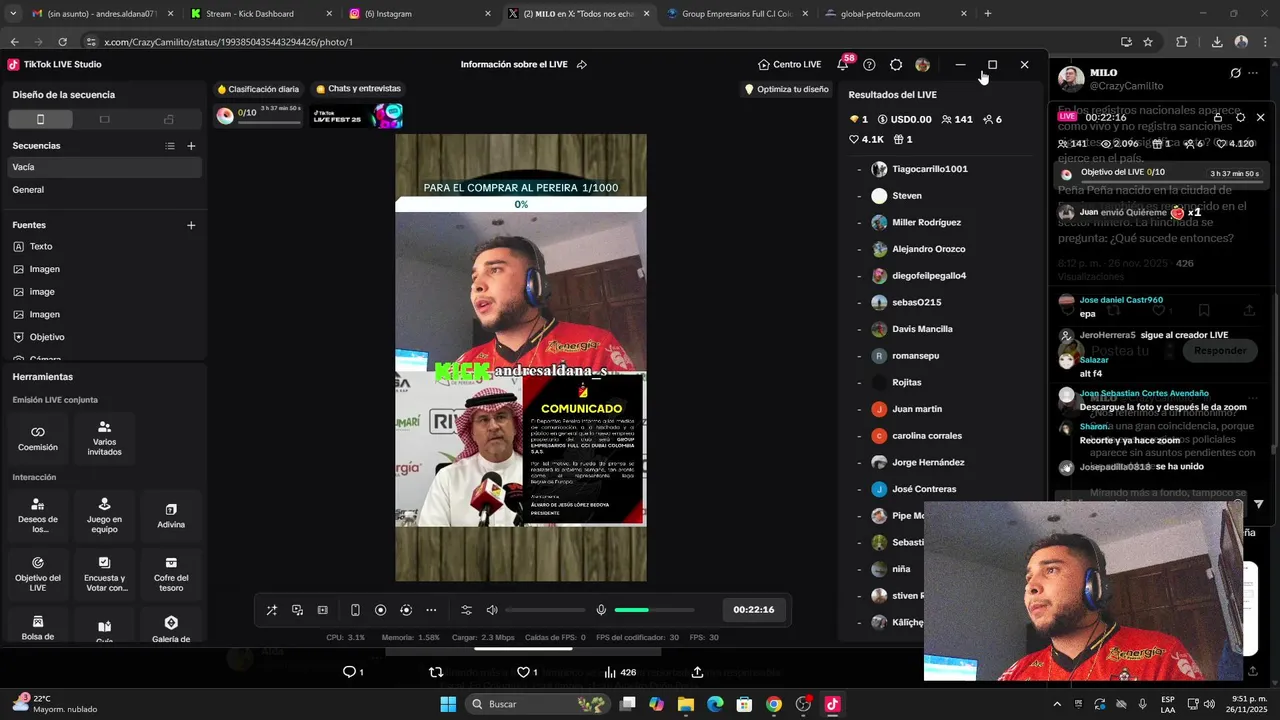Click the dashed-circle replay capture icon

406,610
